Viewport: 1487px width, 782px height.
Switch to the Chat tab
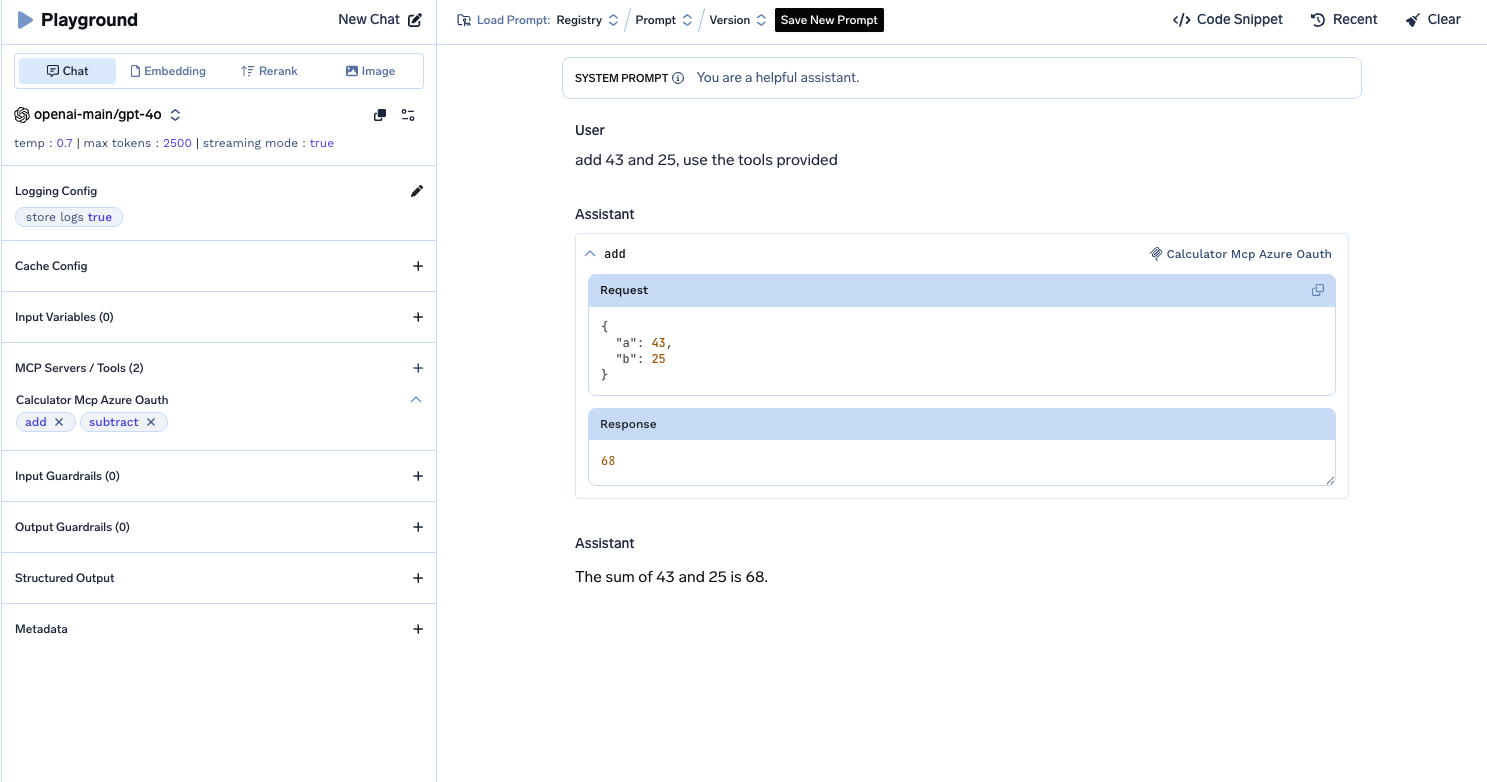point(67,71)
